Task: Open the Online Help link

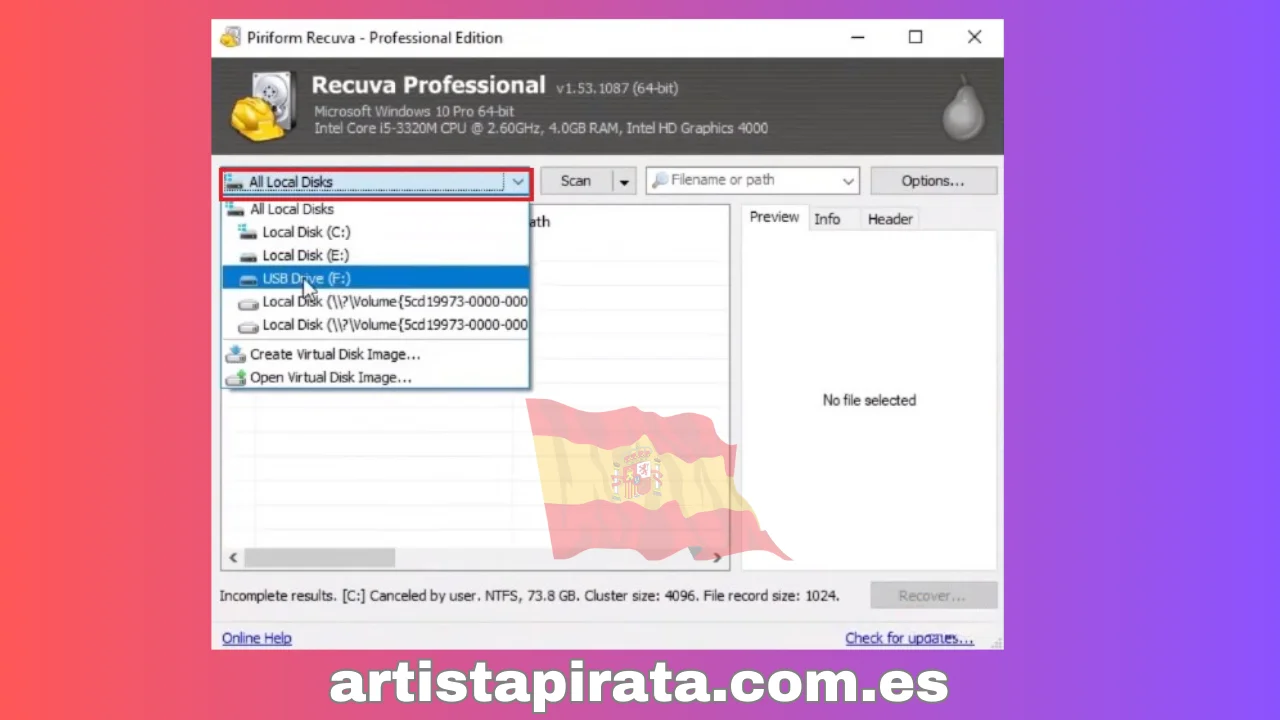Action: (257, 638)
